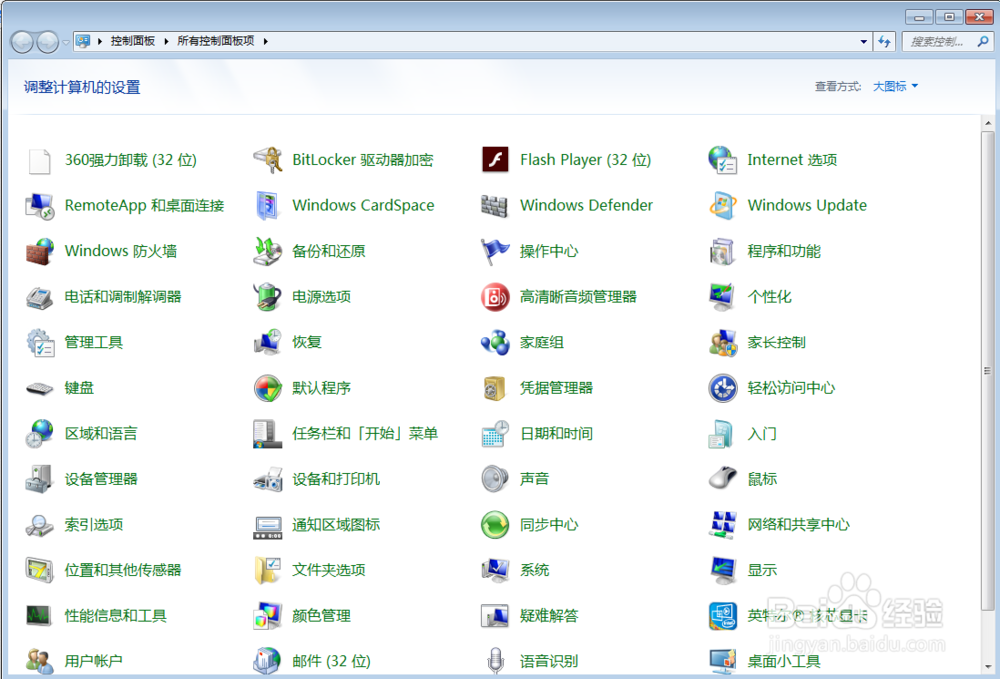Open the Windows Defender wall icon

pos(495,206)
